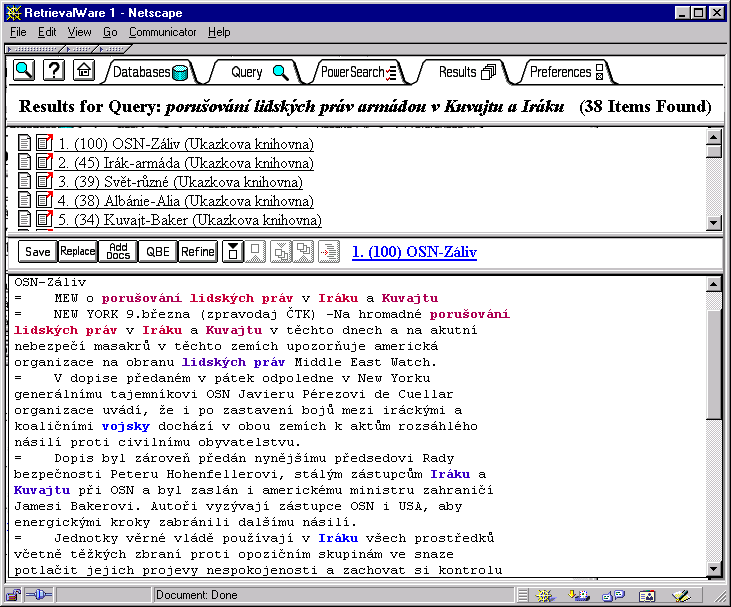Switch to the PowerSearch tab
Screen dimensions: 731x607
tap(358, 72)
